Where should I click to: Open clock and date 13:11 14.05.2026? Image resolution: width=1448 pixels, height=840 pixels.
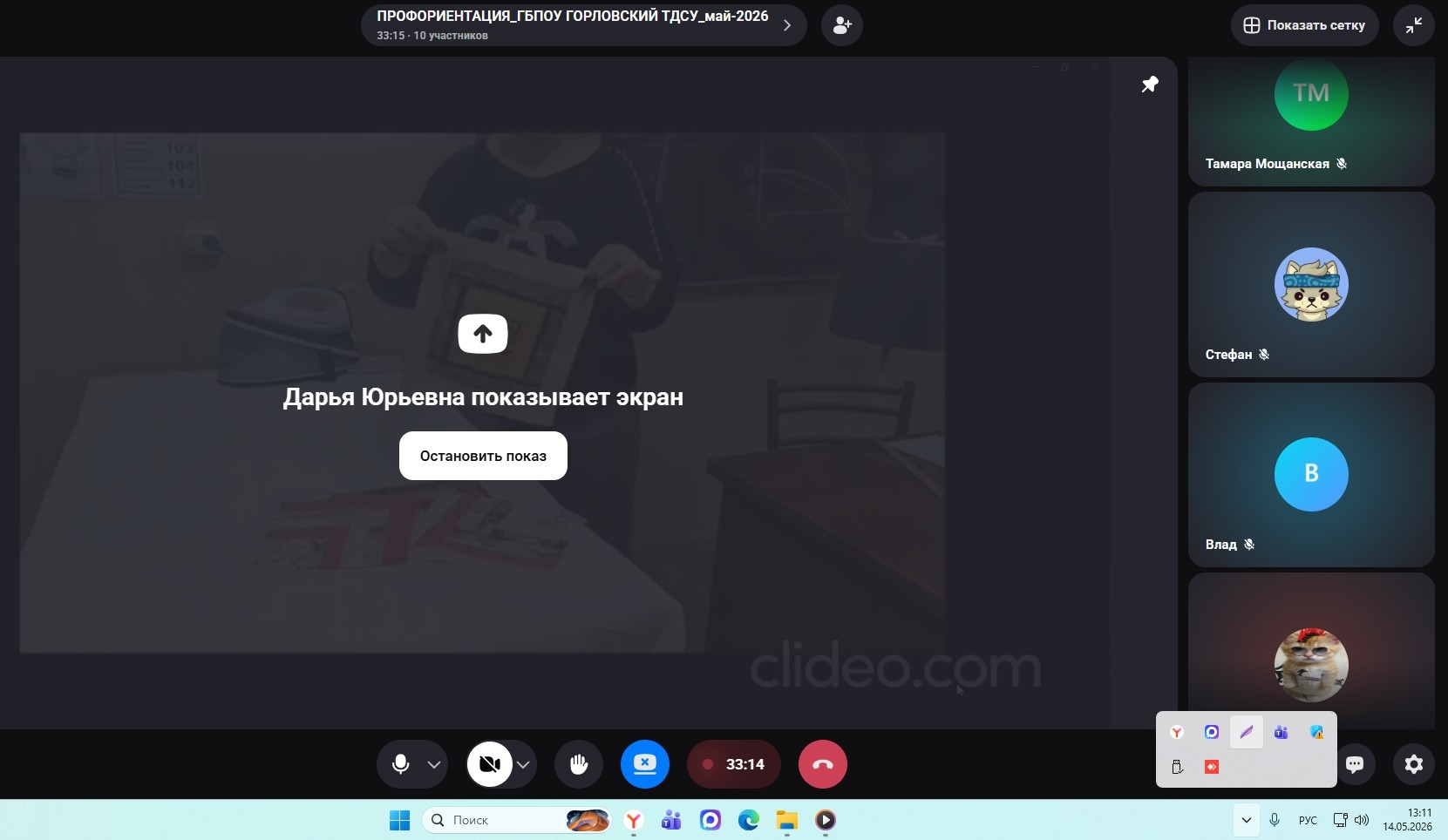(x=1407, y=820)
